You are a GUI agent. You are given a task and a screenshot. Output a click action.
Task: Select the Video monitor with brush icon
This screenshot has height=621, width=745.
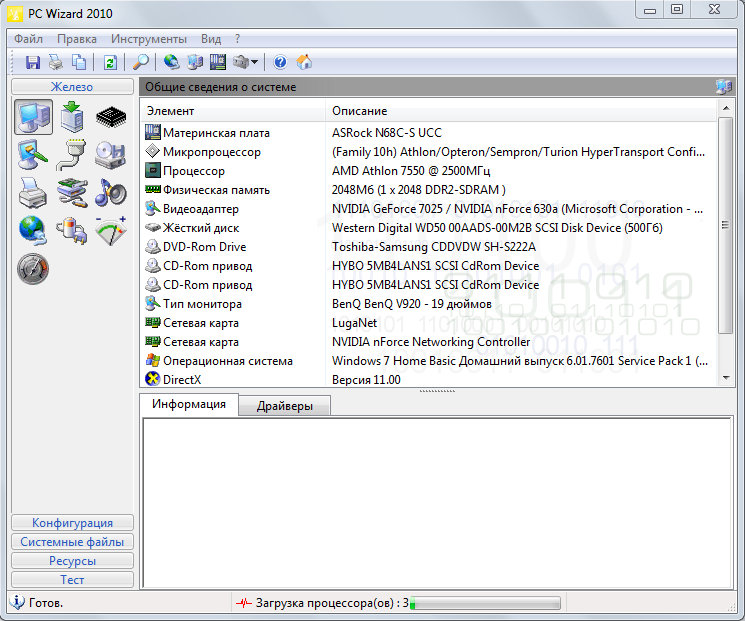point(32,155)
